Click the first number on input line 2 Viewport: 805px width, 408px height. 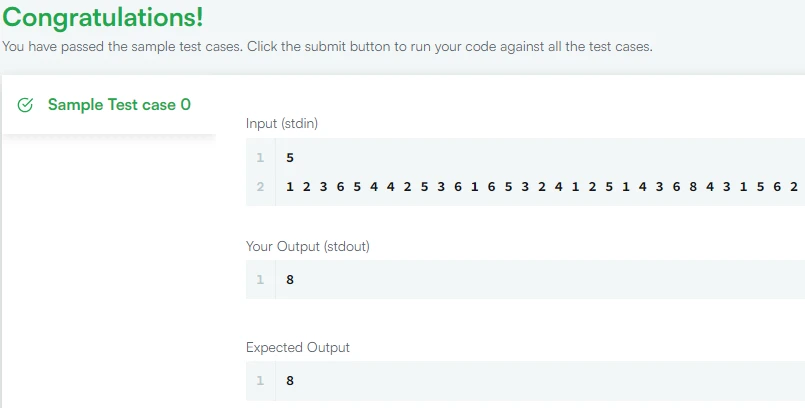tap(290, 186)
